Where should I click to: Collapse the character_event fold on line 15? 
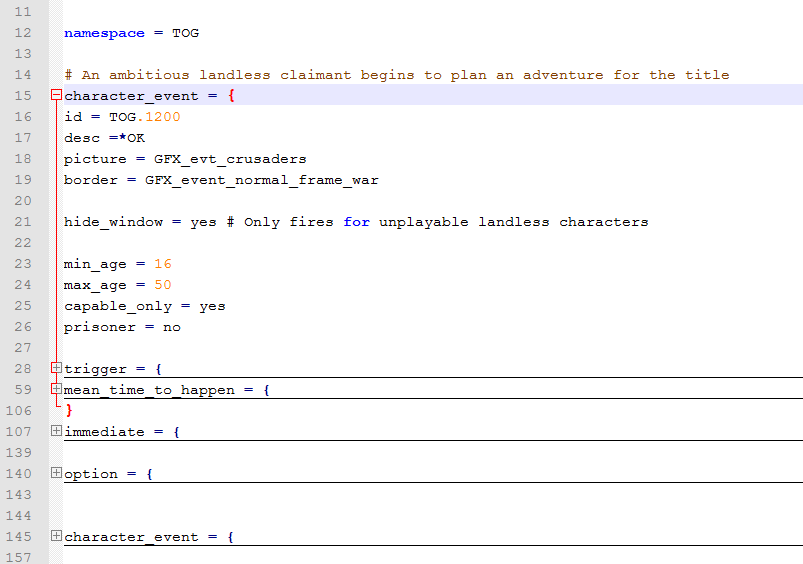tap(56, 96)
